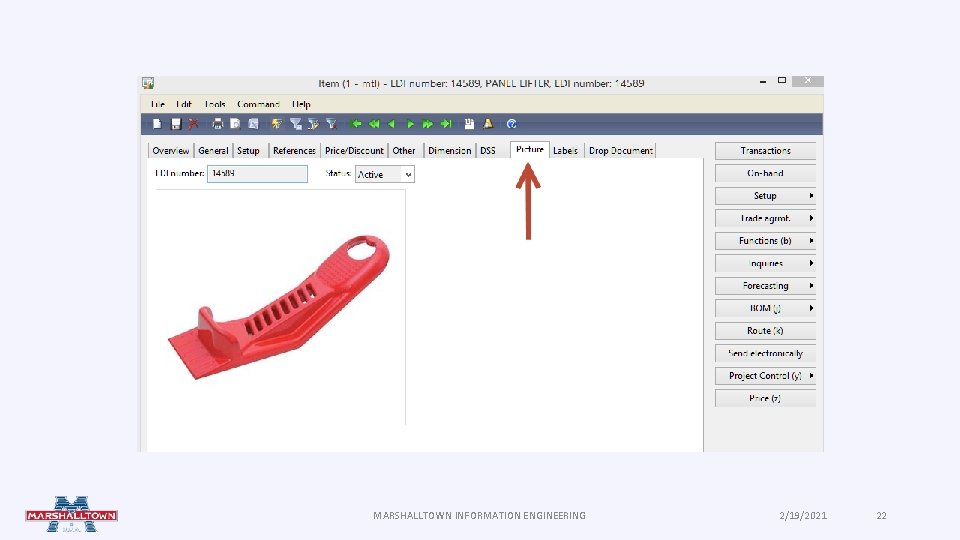Open the Command menu
960x540 pixels.
pyautogui.click(x=258, y=104)
